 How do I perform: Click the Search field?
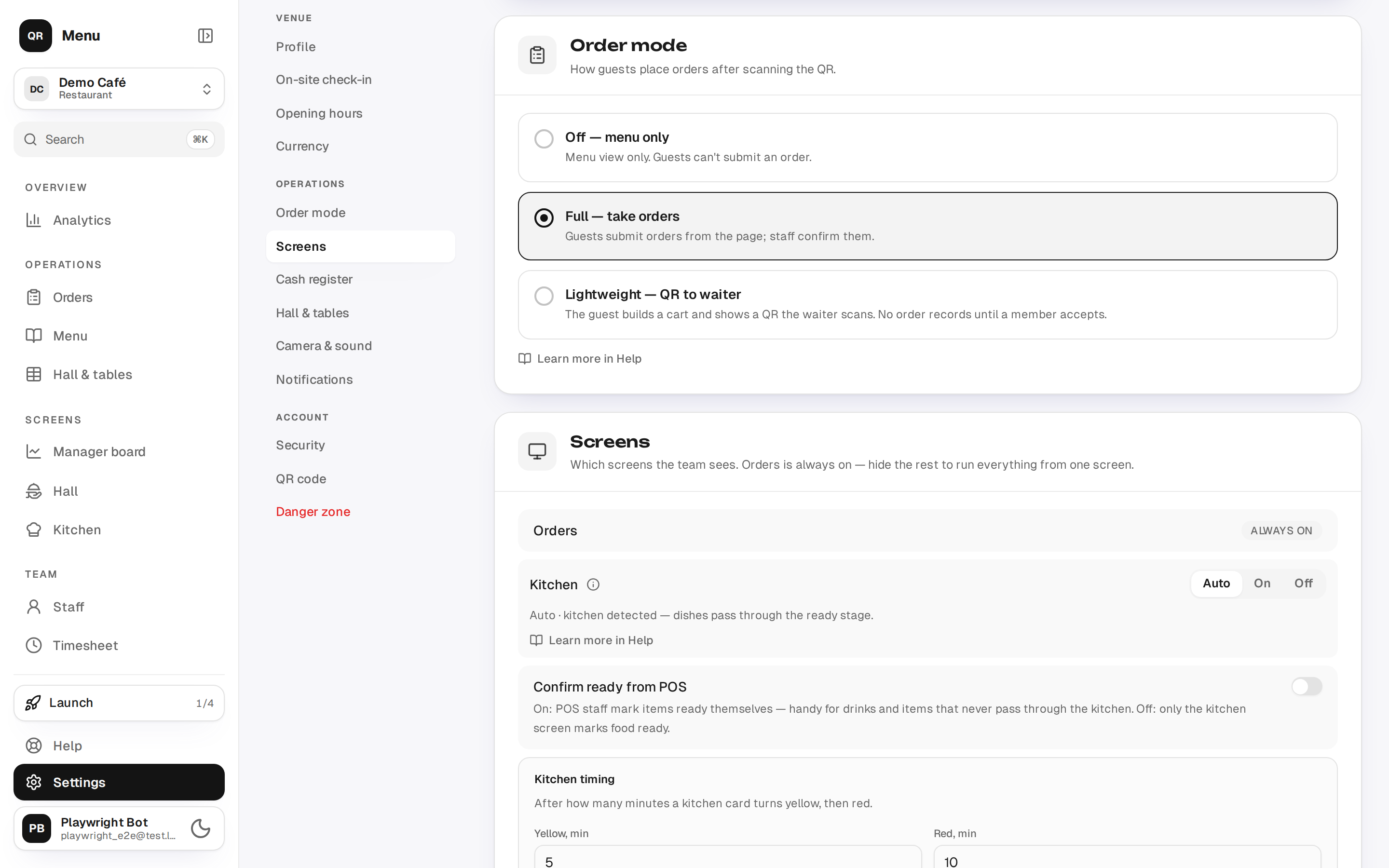tap(119, 139)
